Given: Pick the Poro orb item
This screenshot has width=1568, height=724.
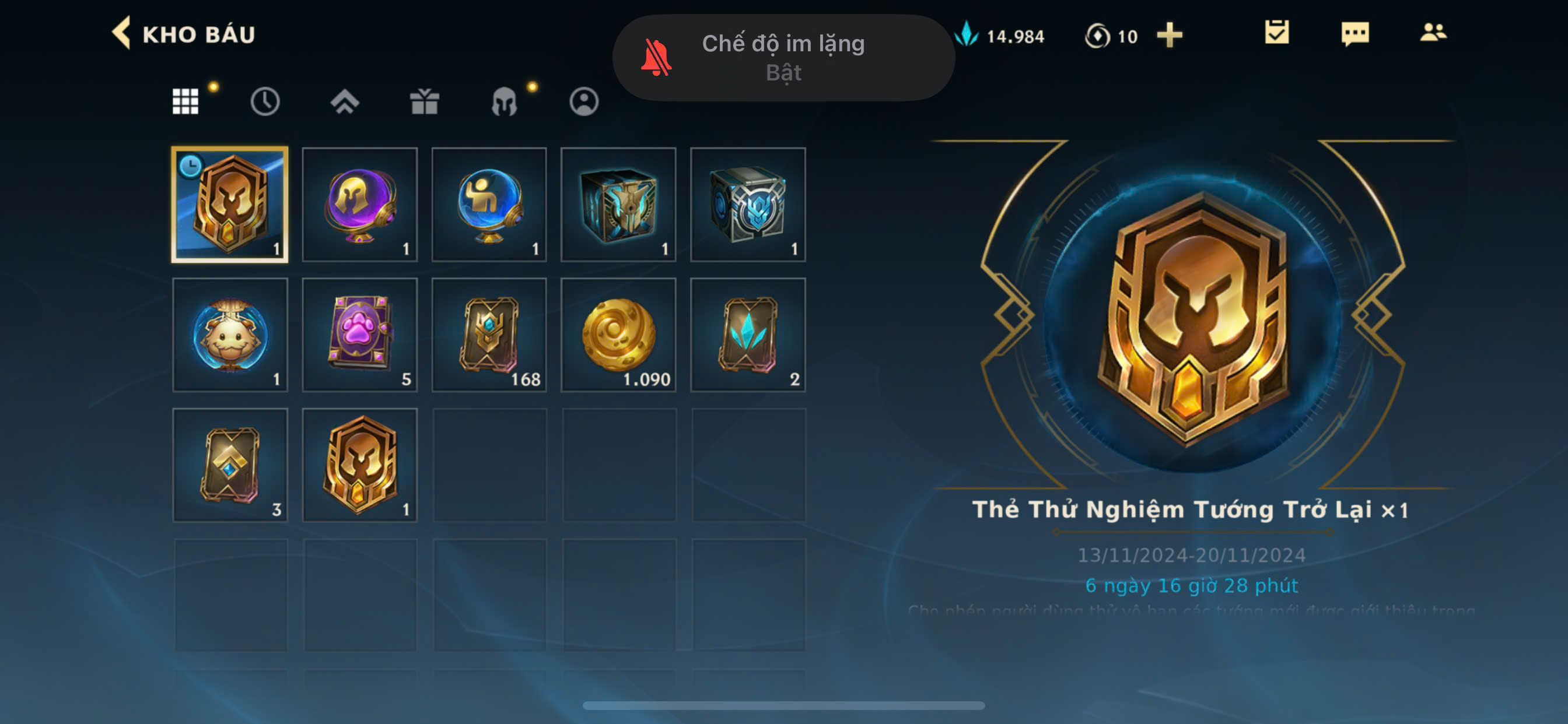Looking at the screenshot, I should pos(230,335).
